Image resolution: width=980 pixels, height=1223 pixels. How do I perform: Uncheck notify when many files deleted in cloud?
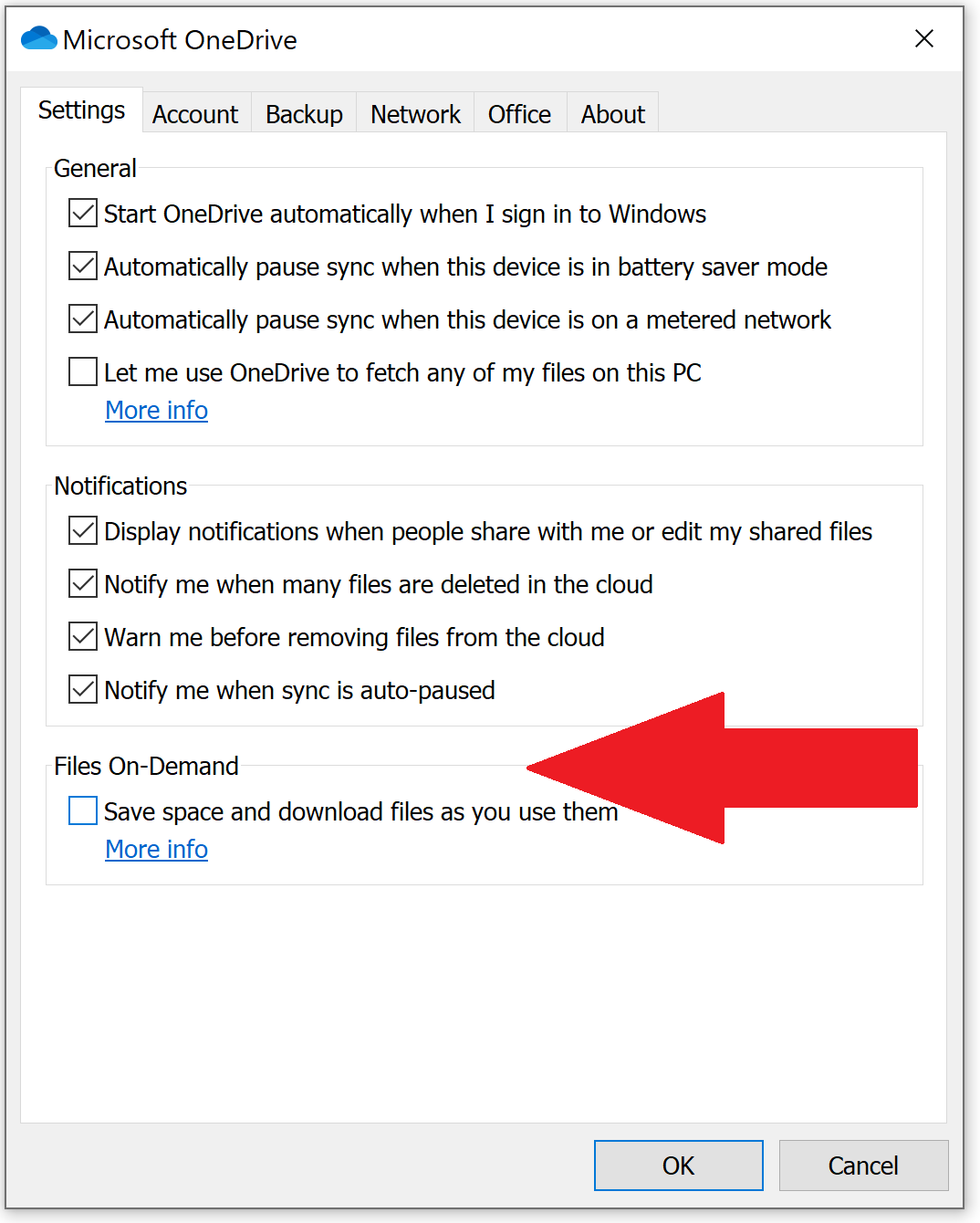pos(82,583)
